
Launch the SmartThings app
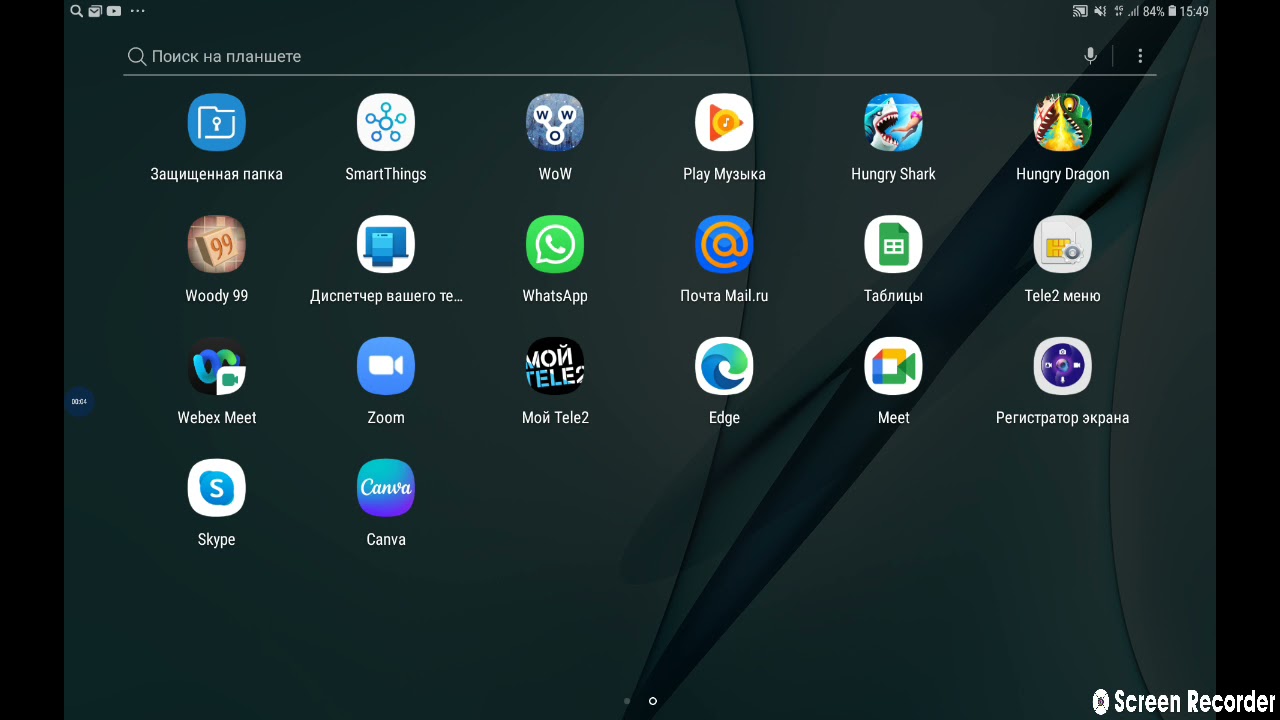tap(386, 123)
